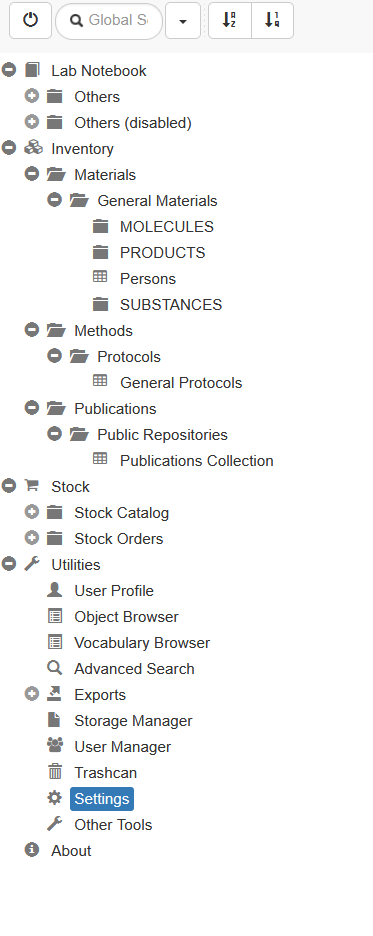
Task: Click the User Manager group icon
Action: [54, 746]
